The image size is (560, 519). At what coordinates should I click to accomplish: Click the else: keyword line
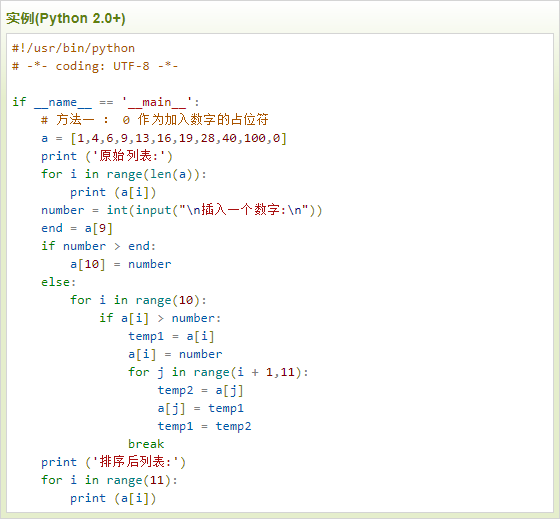(x=59, y=282)
